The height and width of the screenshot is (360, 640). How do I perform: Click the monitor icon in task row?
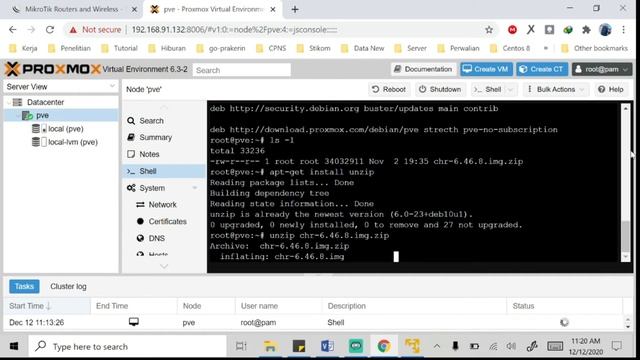point(133,322)
